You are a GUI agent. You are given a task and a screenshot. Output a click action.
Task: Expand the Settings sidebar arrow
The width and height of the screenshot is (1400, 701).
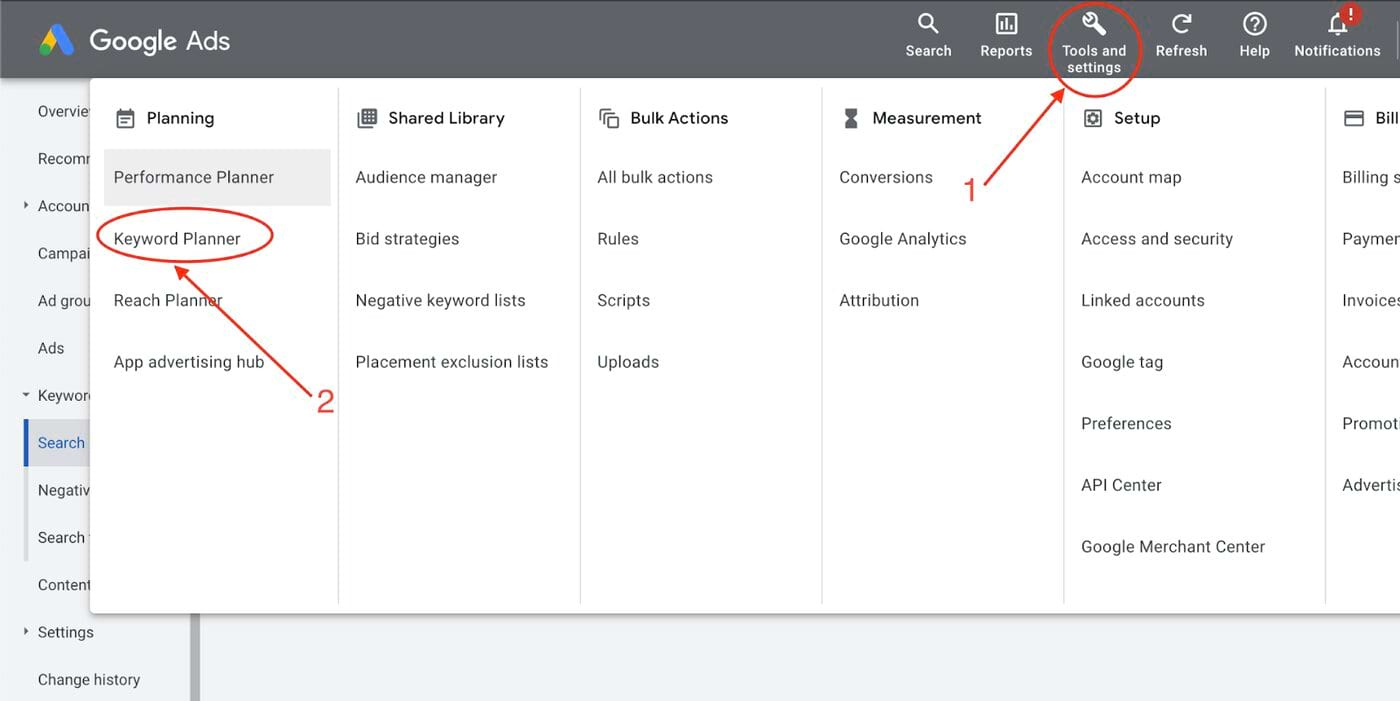[x=26, y=632]
